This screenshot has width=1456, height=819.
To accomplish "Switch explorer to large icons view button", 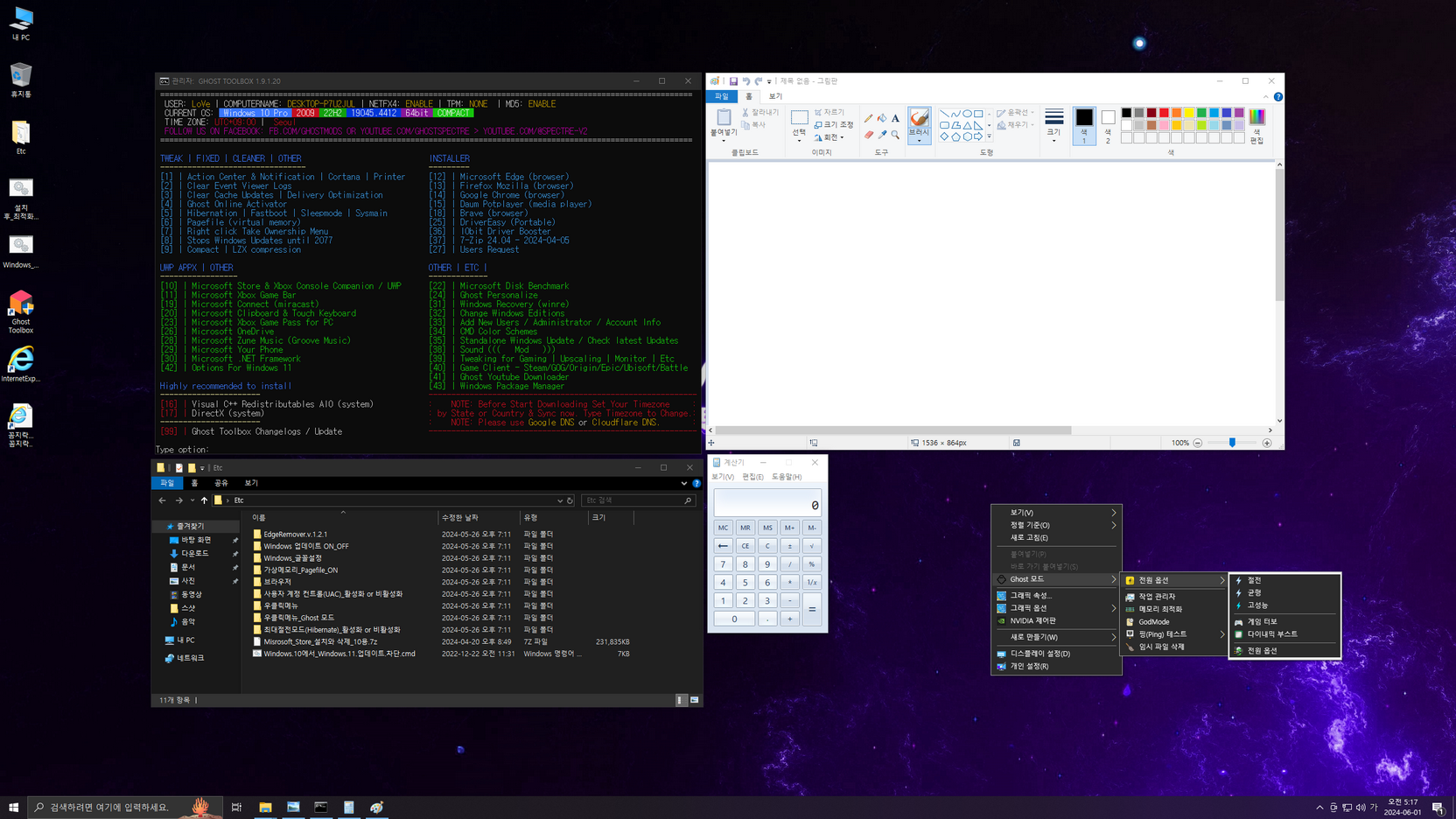I will 695,700.
